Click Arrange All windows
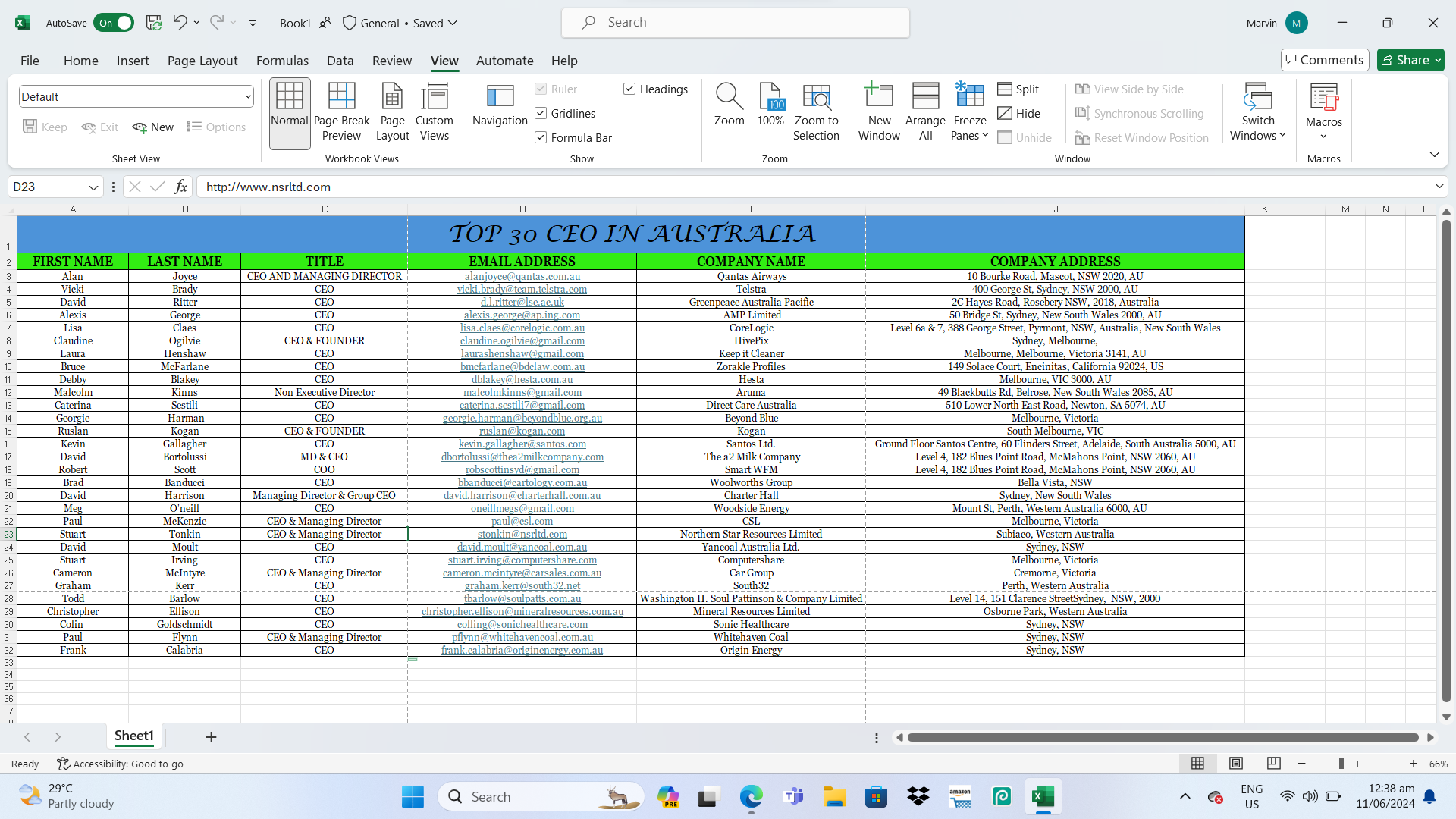This screenshot has height=819, width=1456. pos(925,111)
